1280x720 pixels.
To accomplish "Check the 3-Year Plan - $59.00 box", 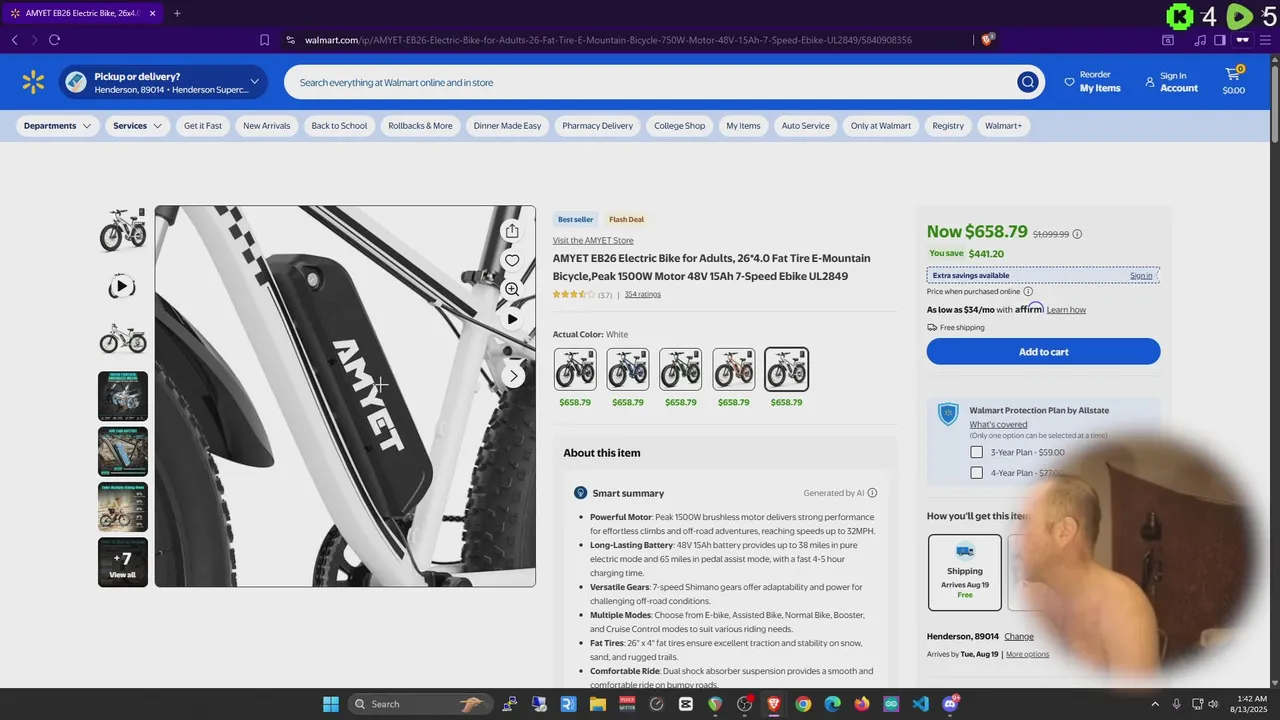I will pyautogui.click(x=976, y=452).
